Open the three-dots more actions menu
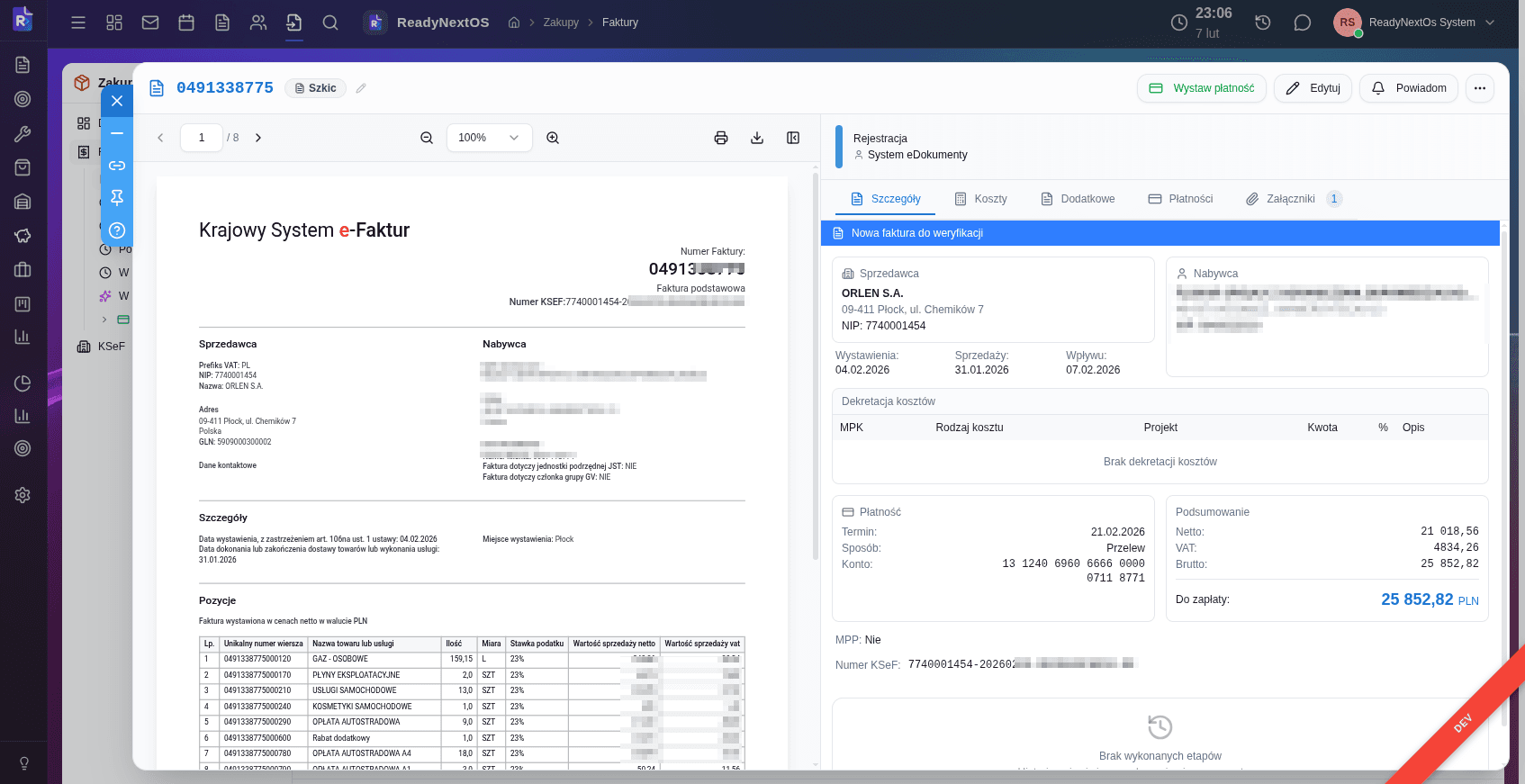 [x=1479, y=88]
